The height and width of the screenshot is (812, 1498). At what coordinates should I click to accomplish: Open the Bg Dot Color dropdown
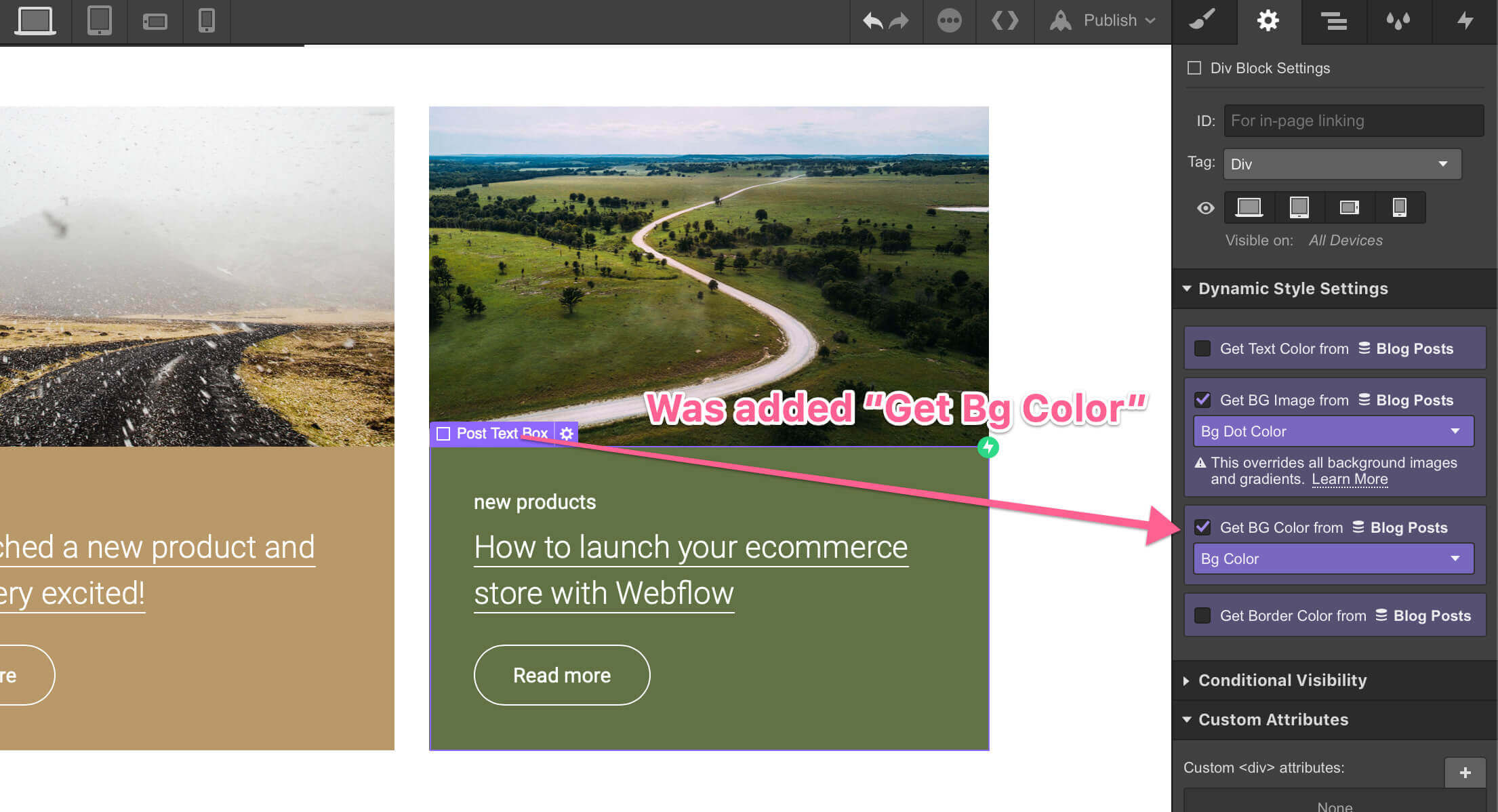click(1333, 432)
